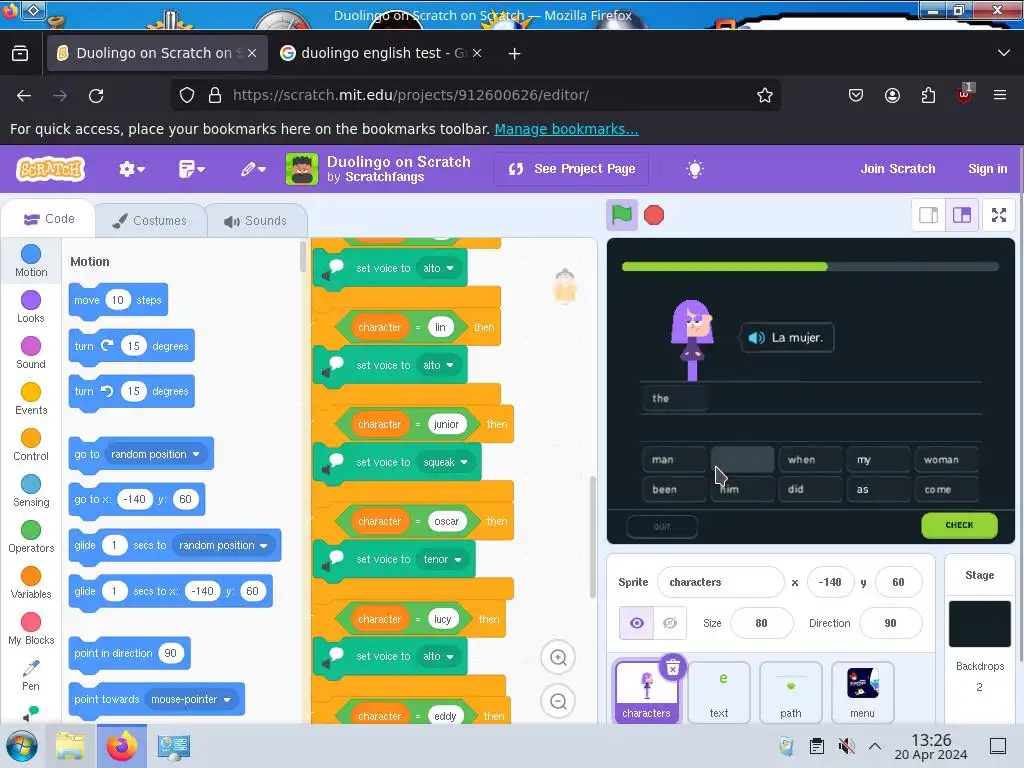Screen dimensions: 1024x768
Task: Select the Sound block category
Action: pyautogui.click(x=31, y=353)
